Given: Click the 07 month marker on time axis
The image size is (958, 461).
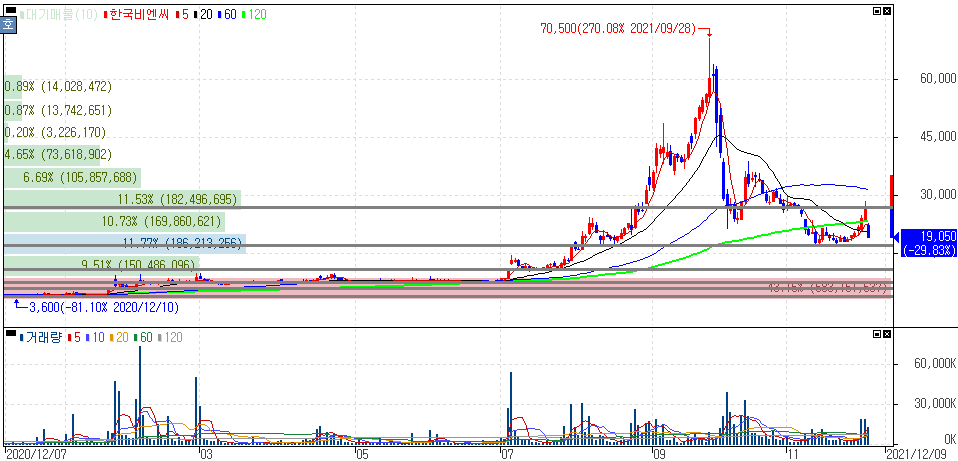Looking at the screenshot, I should tap(508, 453).
